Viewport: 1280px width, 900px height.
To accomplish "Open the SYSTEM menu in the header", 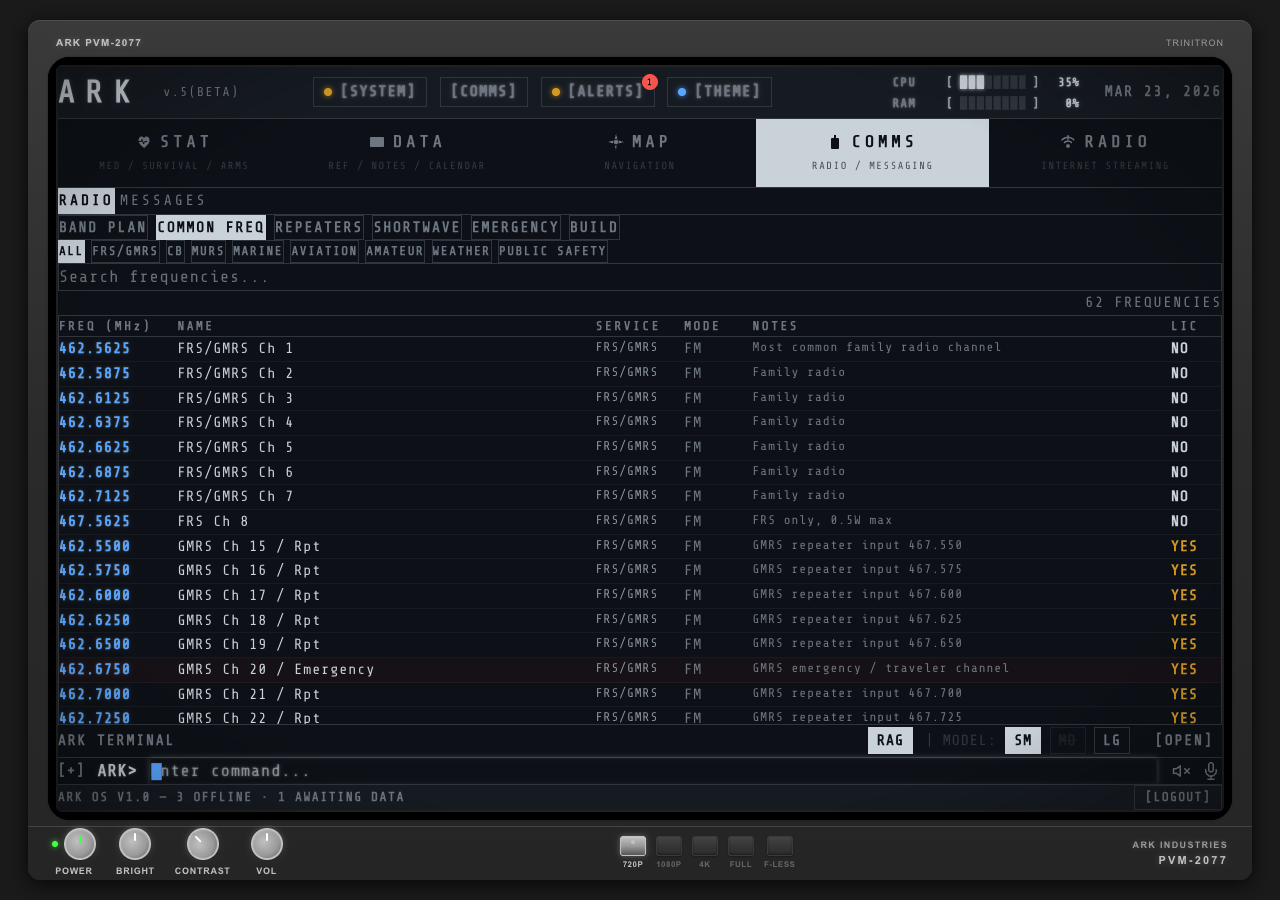I will pyautogui.click(x=369, y=91).
